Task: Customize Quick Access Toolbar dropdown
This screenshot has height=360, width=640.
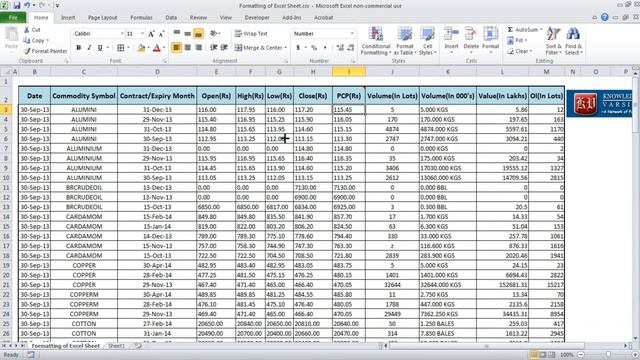Action: (57, 6)
